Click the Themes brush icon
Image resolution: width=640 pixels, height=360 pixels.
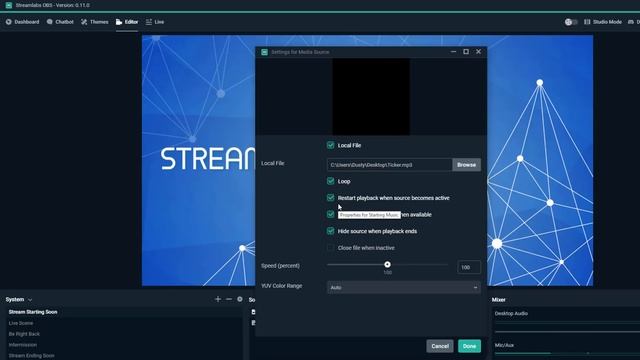coord(84,22)
